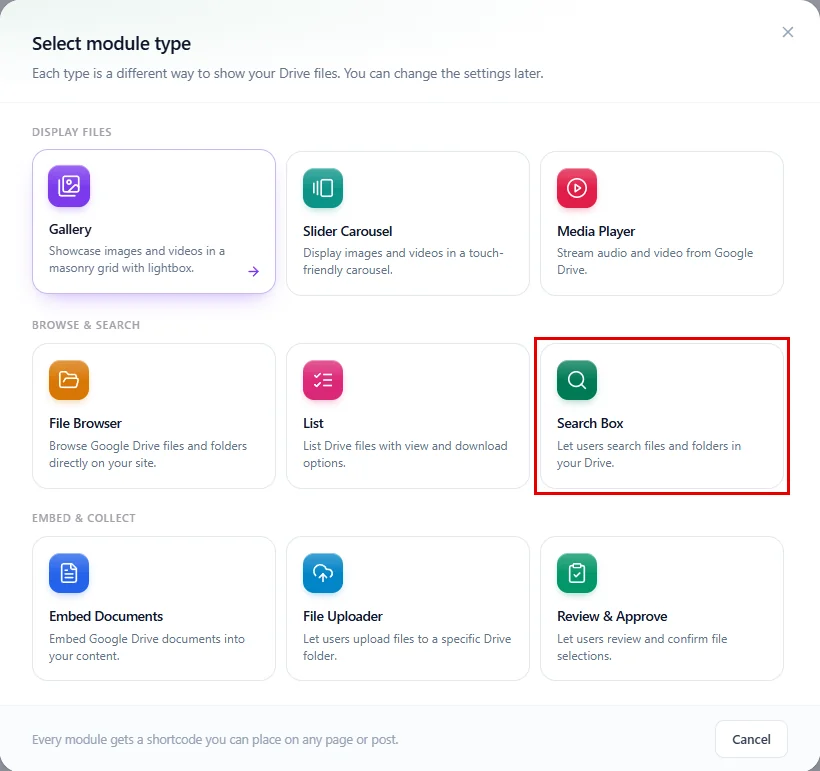This screenshot has width=820, height=771.
Task: Click 'Stream audio and video' description
Action: pos(655,261)
